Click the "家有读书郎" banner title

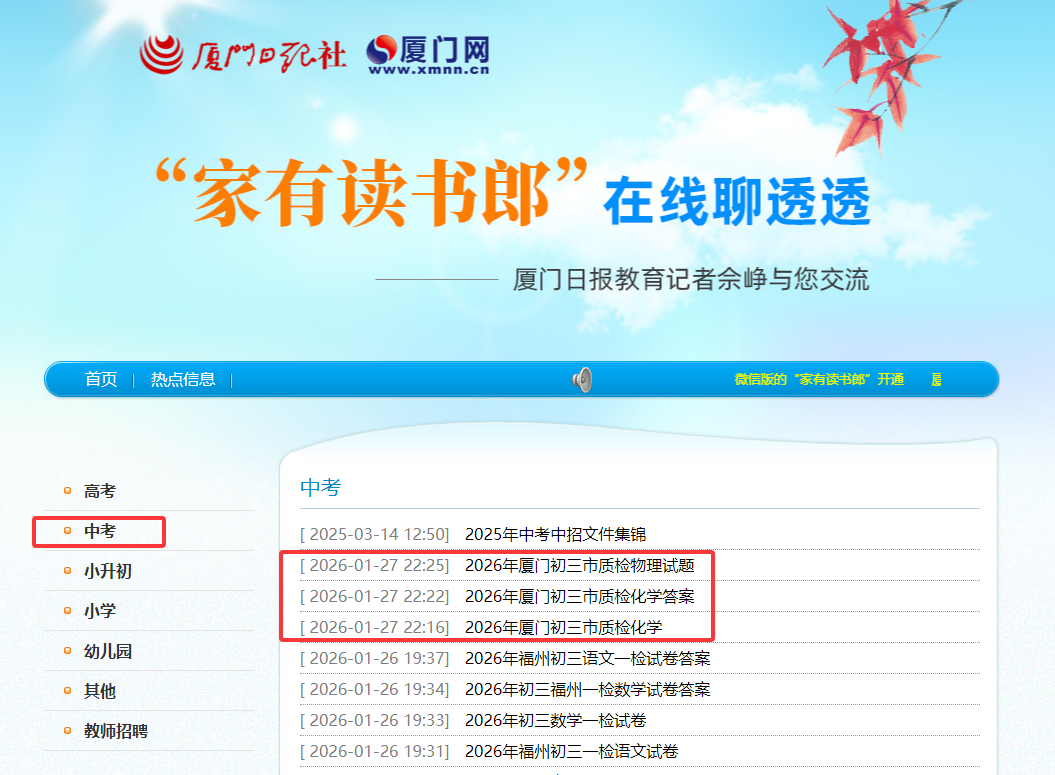pyautogui.click(x=371, y=192)
